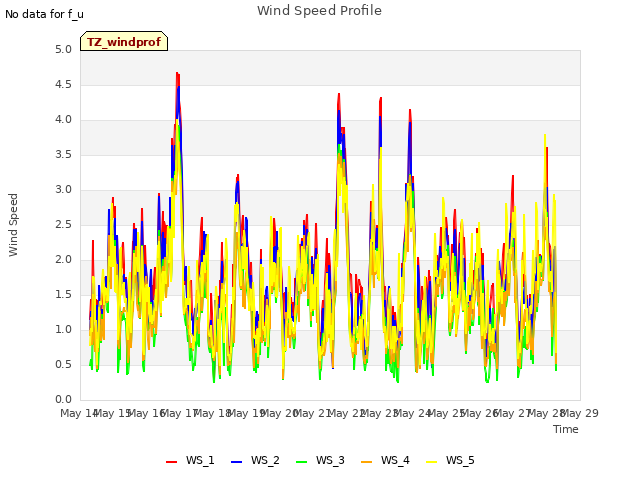Click the 4.0 y-axis tick label
Viewport: 640px width, 480px height.
[x=63, y=120]
